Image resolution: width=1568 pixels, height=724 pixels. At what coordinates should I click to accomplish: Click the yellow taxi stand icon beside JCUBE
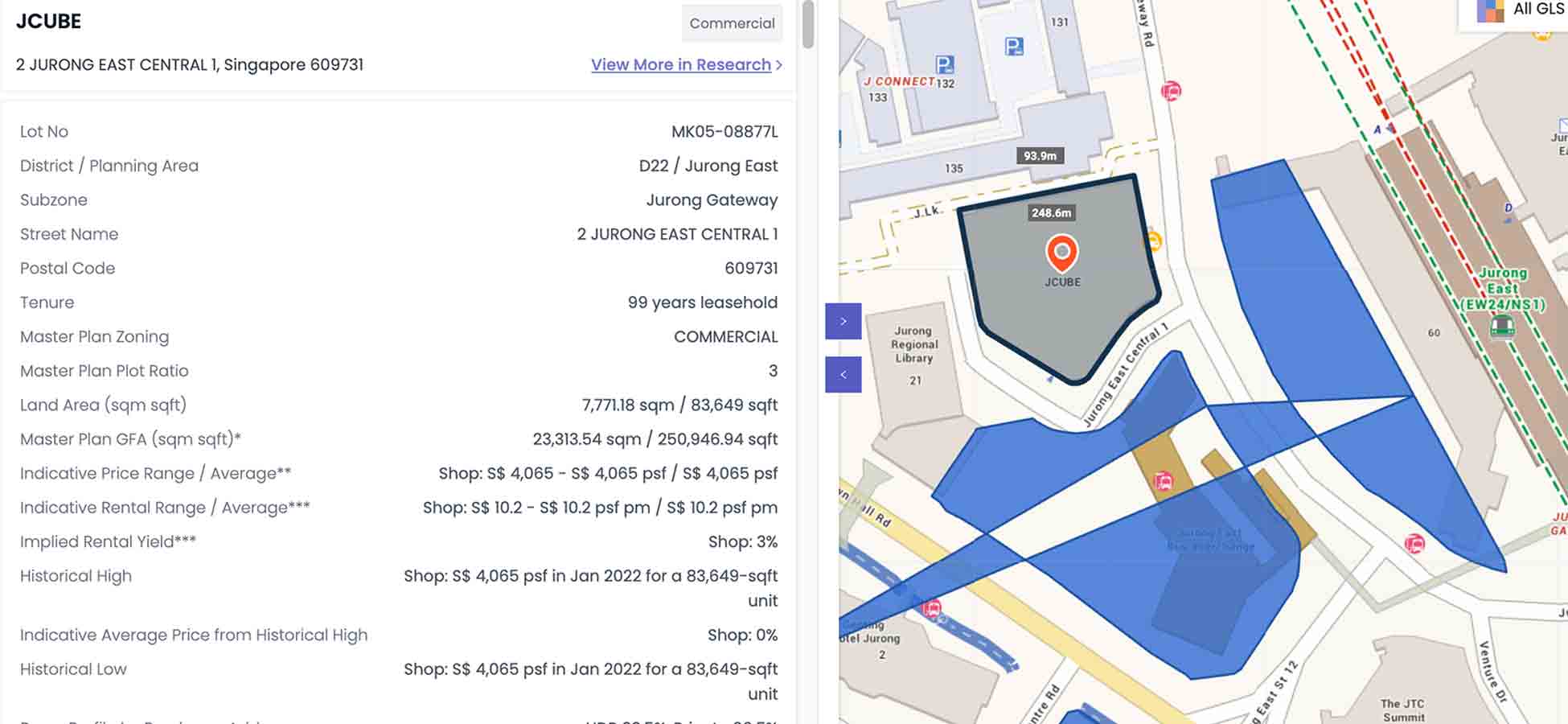tap(1152, 241)
